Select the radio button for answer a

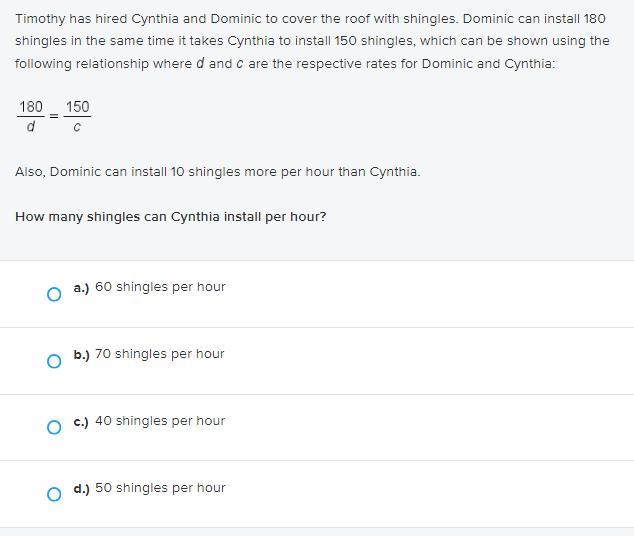click(x=54, y=294)
